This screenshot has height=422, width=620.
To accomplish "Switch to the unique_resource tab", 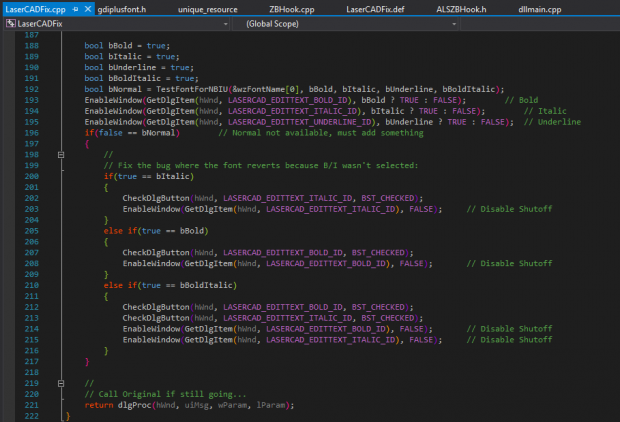I will pyautogui.click(x=208, y=9).
